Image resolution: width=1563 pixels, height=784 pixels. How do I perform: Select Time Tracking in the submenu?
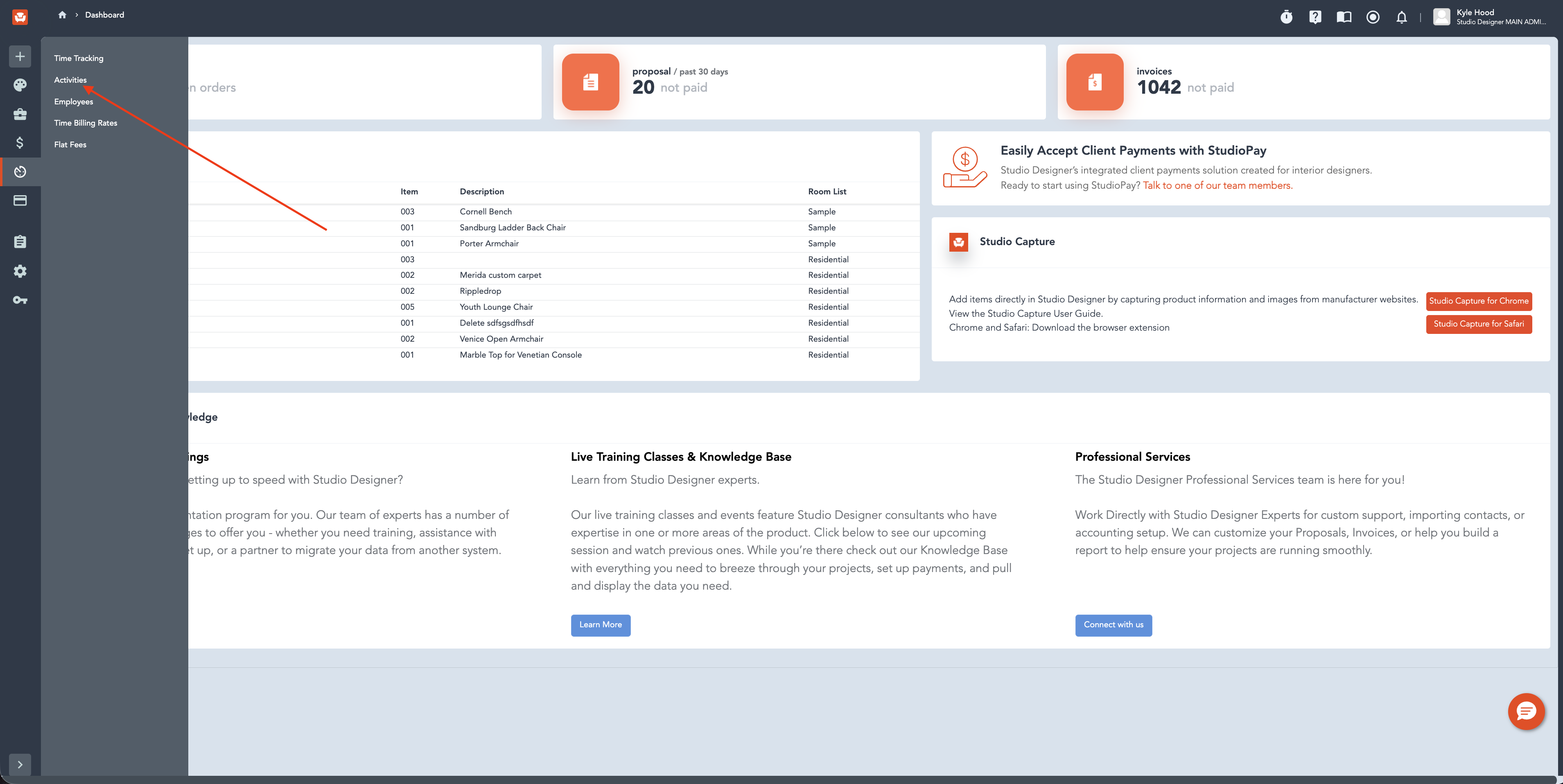click(x=79, y=58)
